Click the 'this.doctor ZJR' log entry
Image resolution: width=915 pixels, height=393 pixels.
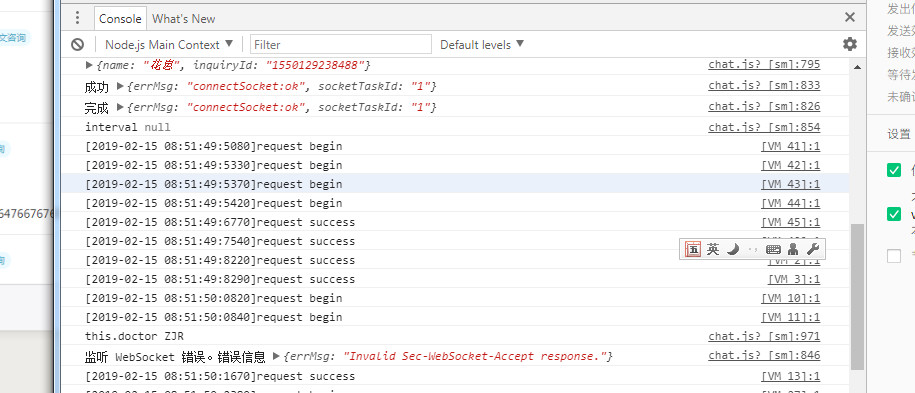[x=134, y=336]
